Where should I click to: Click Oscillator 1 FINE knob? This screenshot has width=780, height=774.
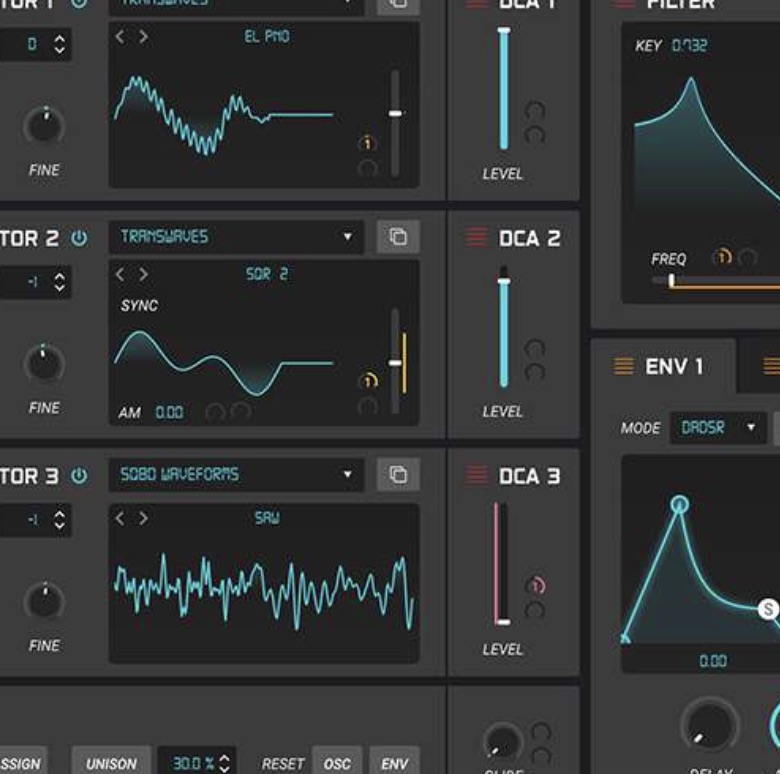tap(44, 126)
